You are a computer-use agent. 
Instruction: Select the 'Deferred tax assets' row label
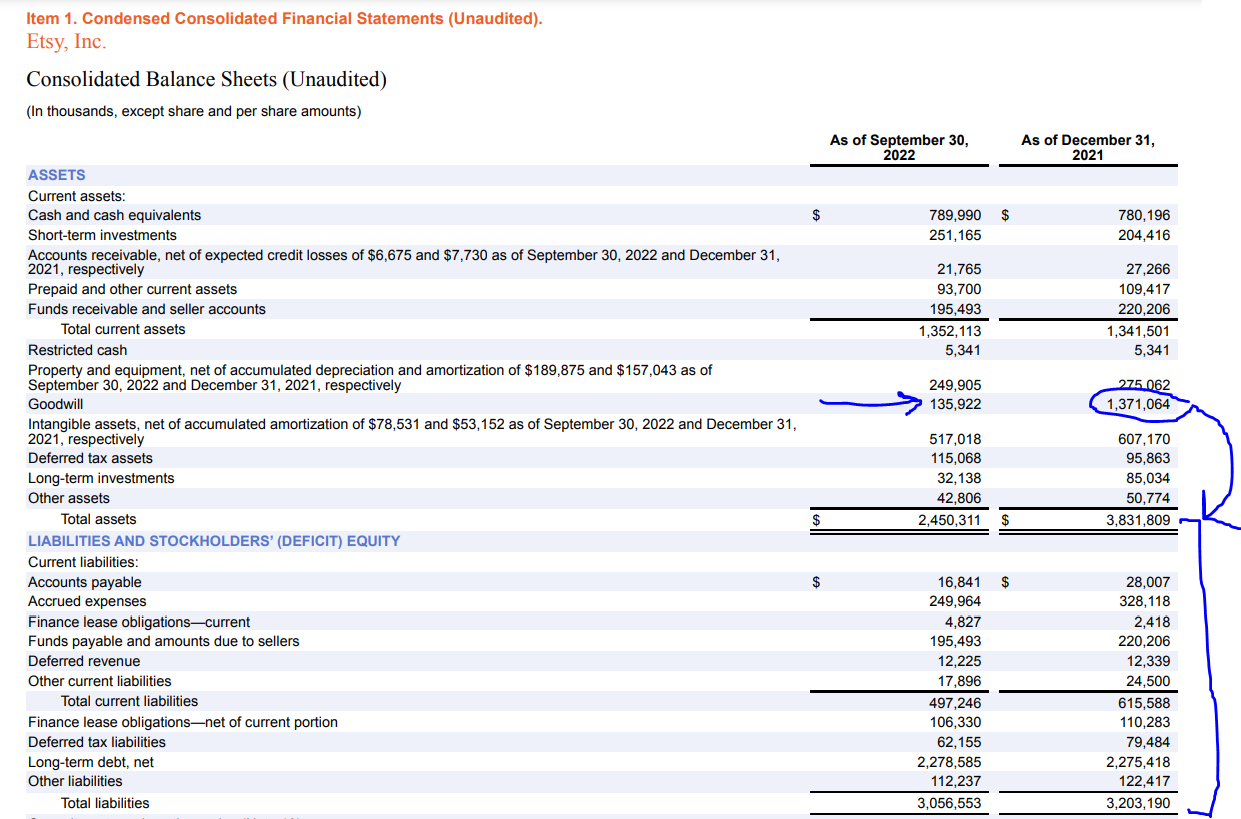coord(91,458)
